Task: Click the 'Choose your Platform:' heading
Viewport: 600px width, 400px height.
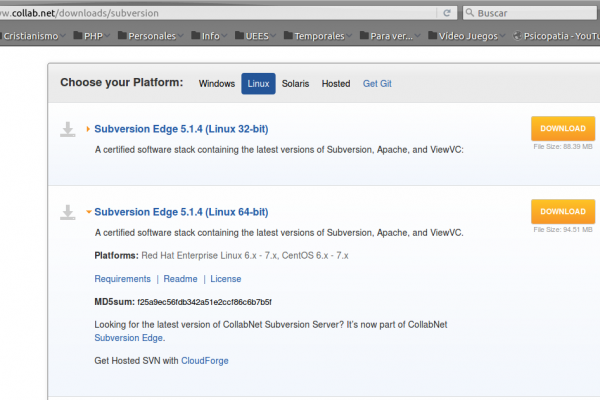Action: [x=122, y=82]
